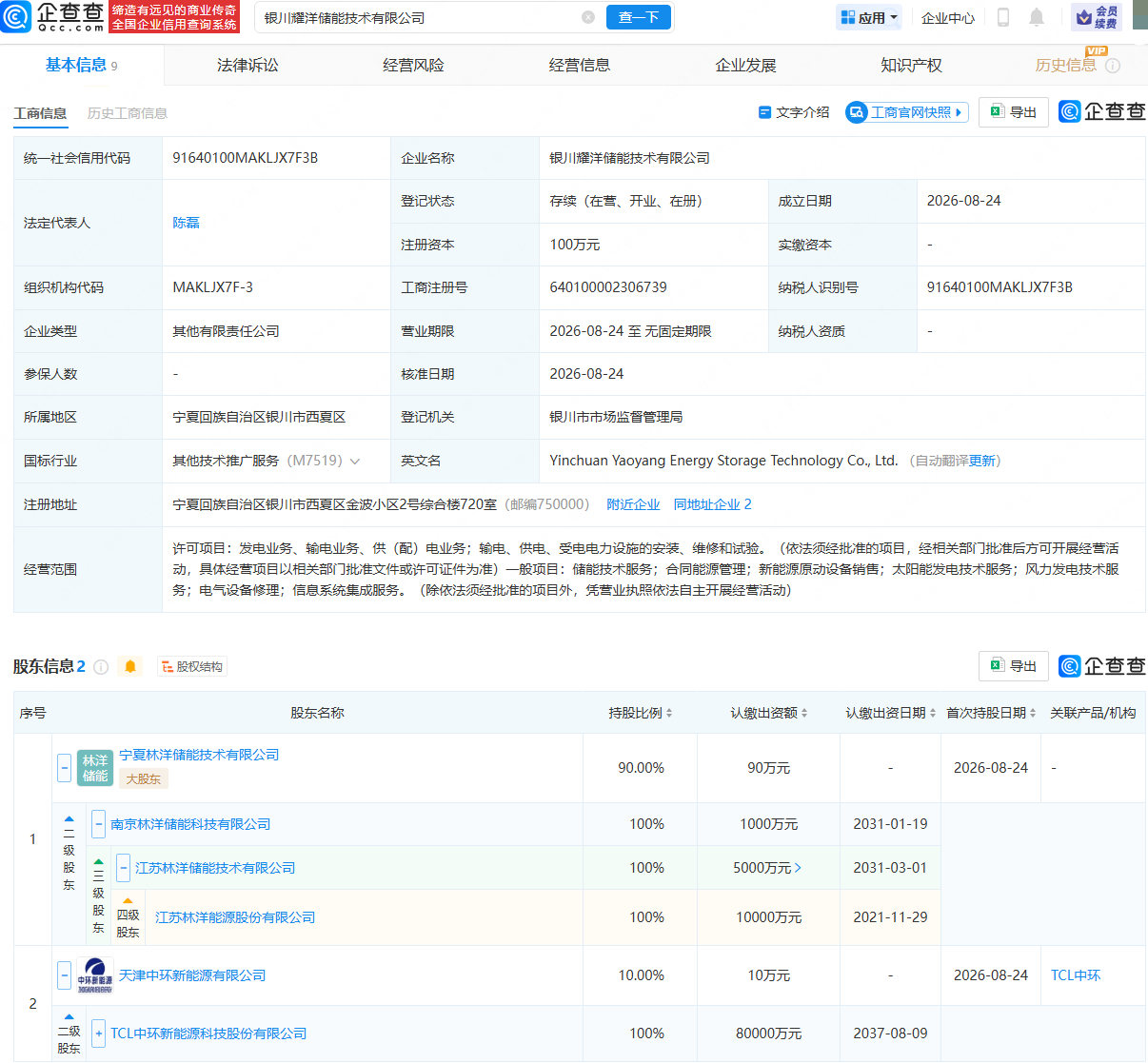Switch to 经营风险 tab
This screenshot has height=1063, width=1148.
pyautogui.click(x=413, y=65)
